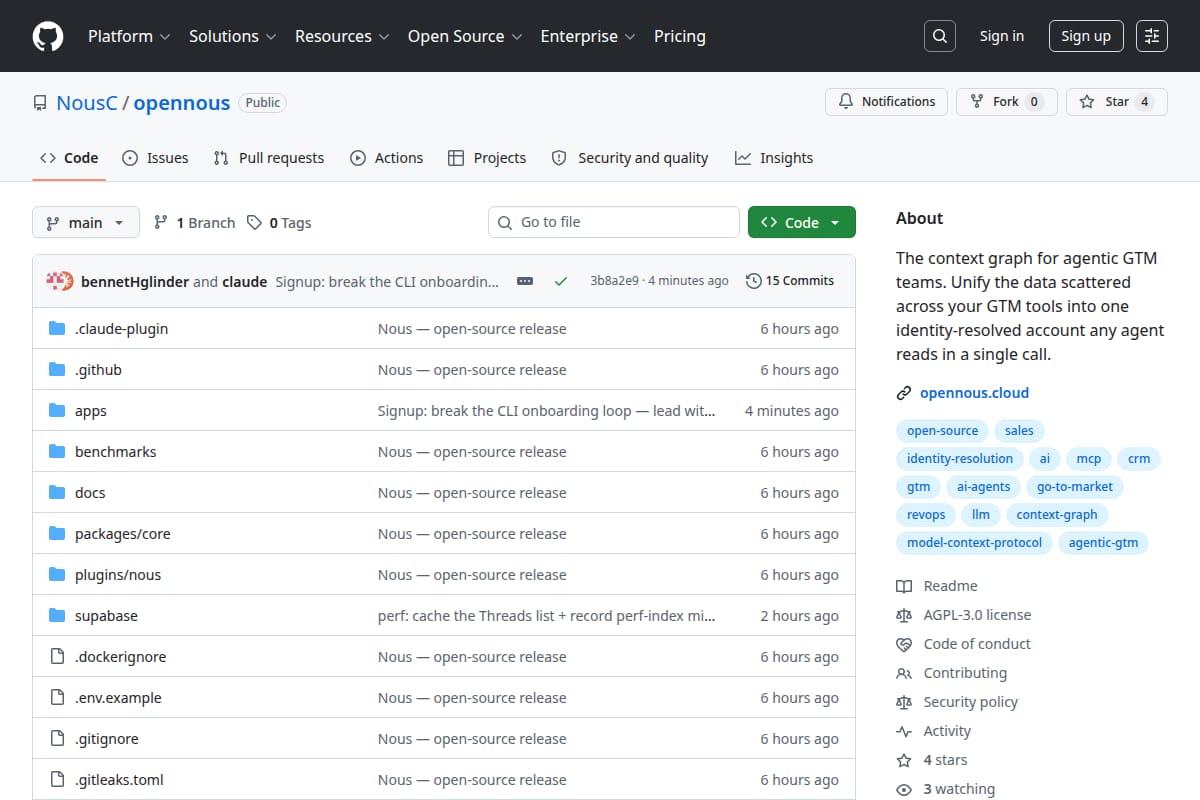Open the Security and quality tab
This screenshot has width=1200, height=800.
630,158
